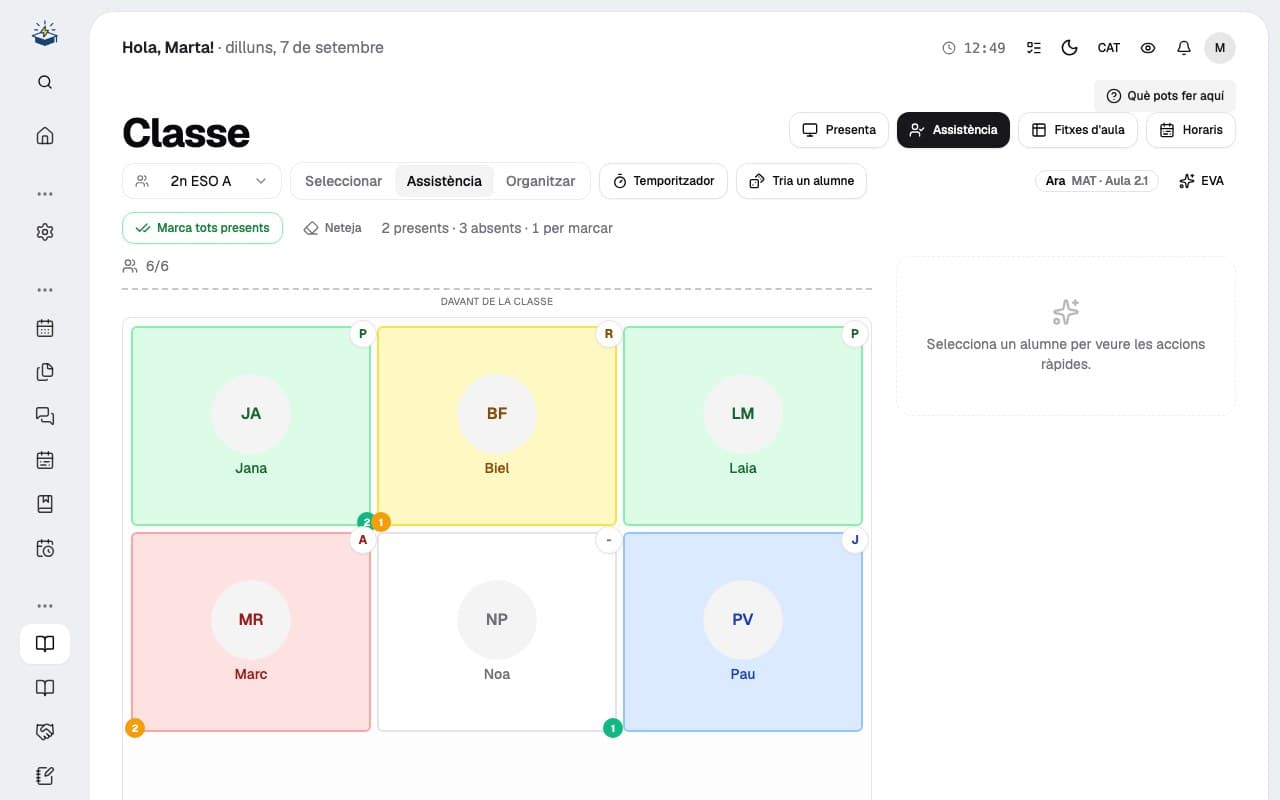This screenshot has width=1280, height=800.
Task: Select Biel's yellow seat tile
Action: point(497,426)
